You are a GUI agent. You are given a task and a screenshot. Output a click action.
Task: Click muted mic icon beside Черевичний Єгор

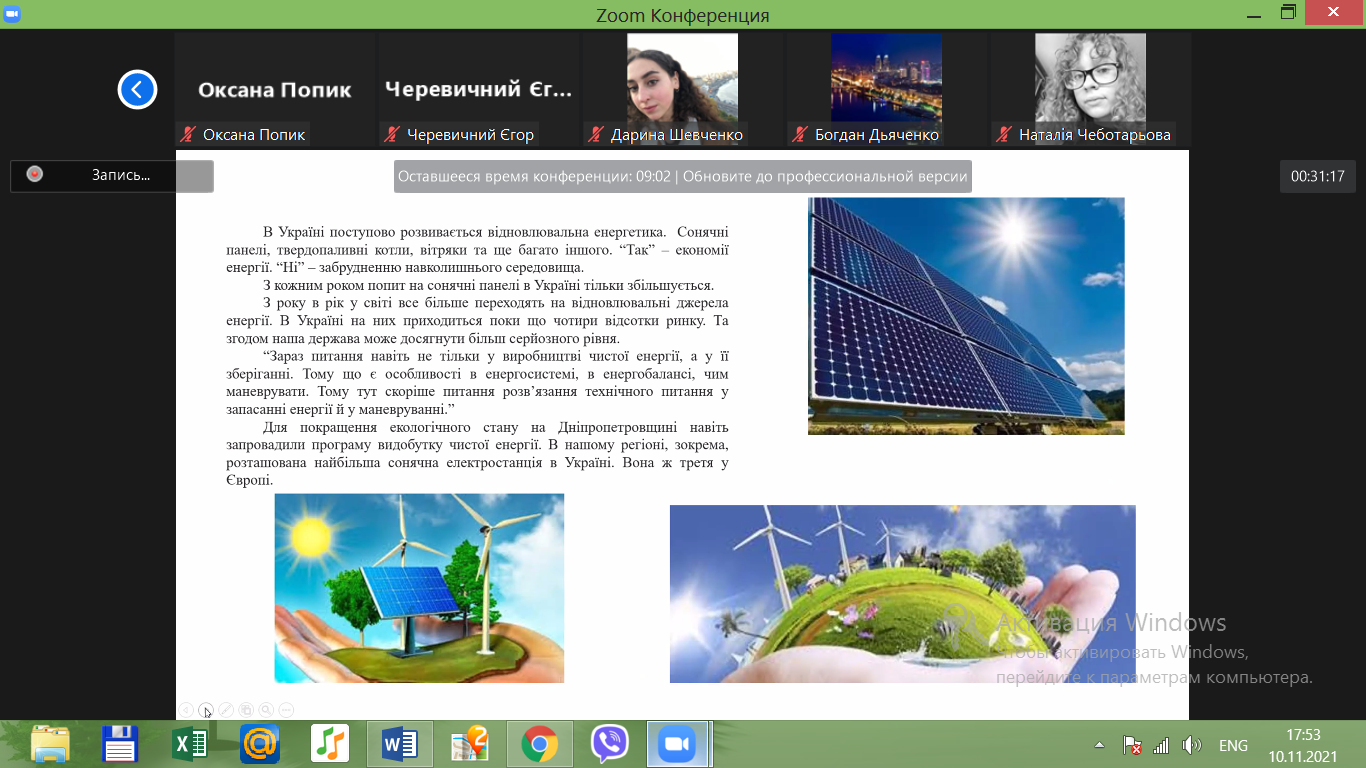391,134
